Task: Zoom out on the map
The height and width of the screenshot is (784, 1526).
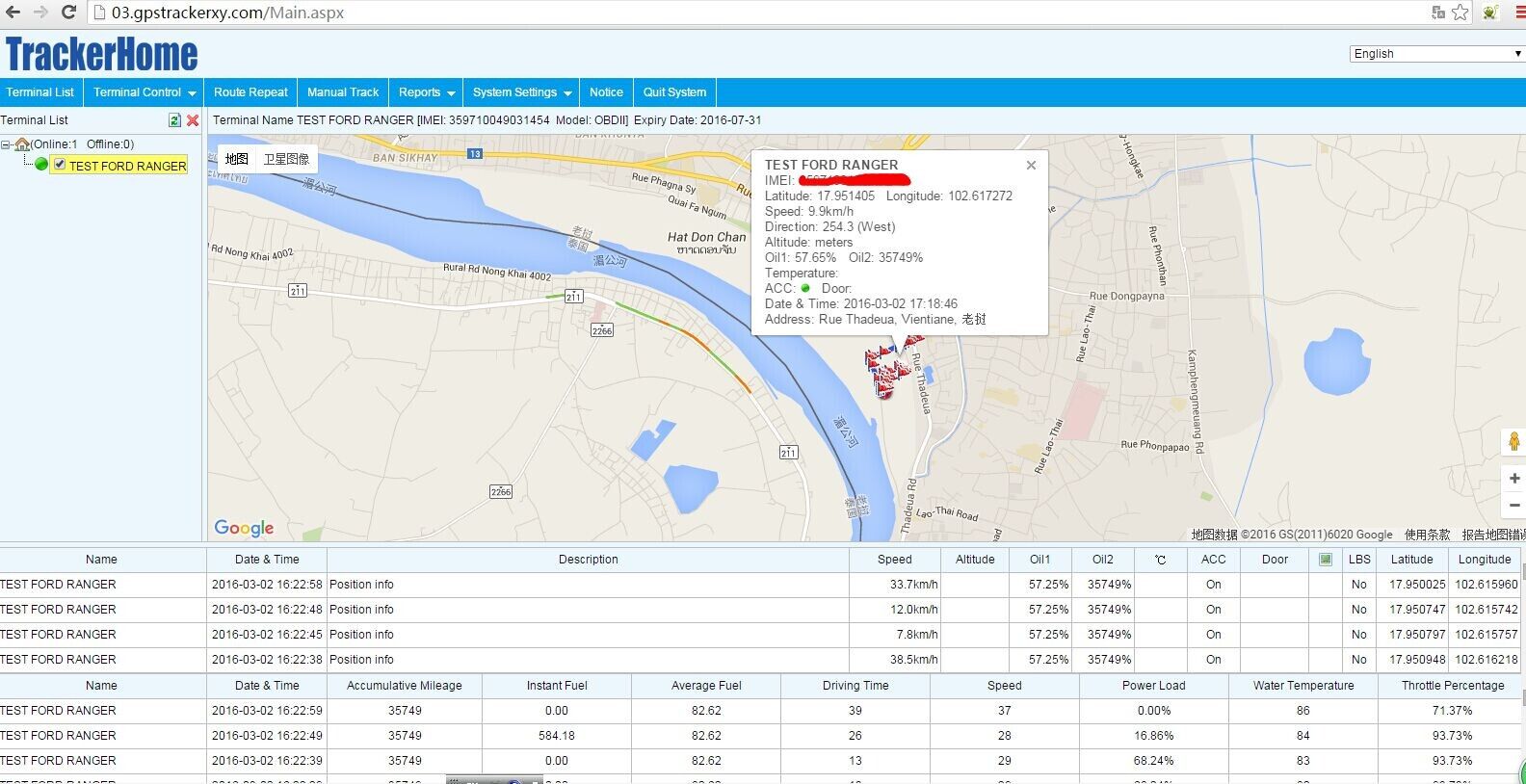Action: (x=1514, y=505)
